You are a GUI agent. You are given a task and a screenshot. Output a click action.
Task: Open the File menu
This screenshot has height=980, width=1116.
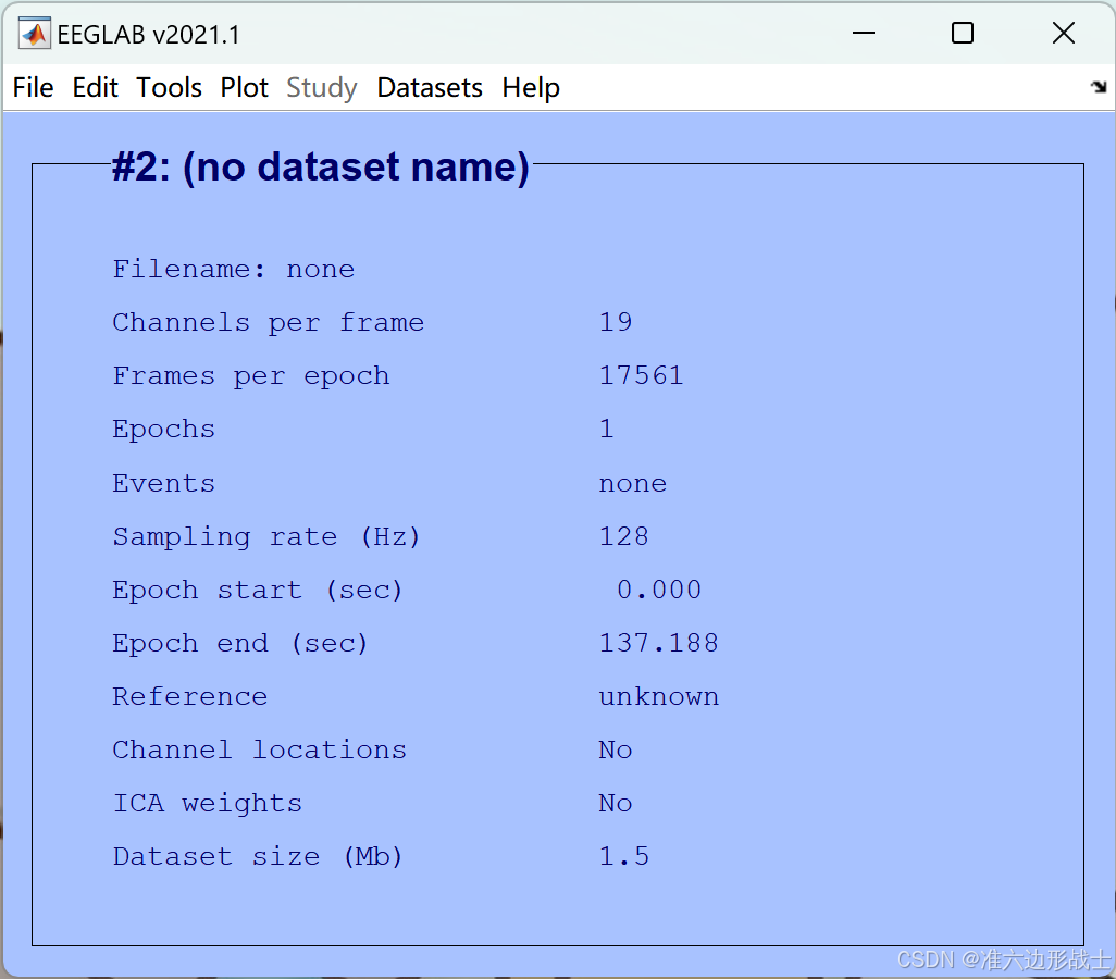(33, 88)
